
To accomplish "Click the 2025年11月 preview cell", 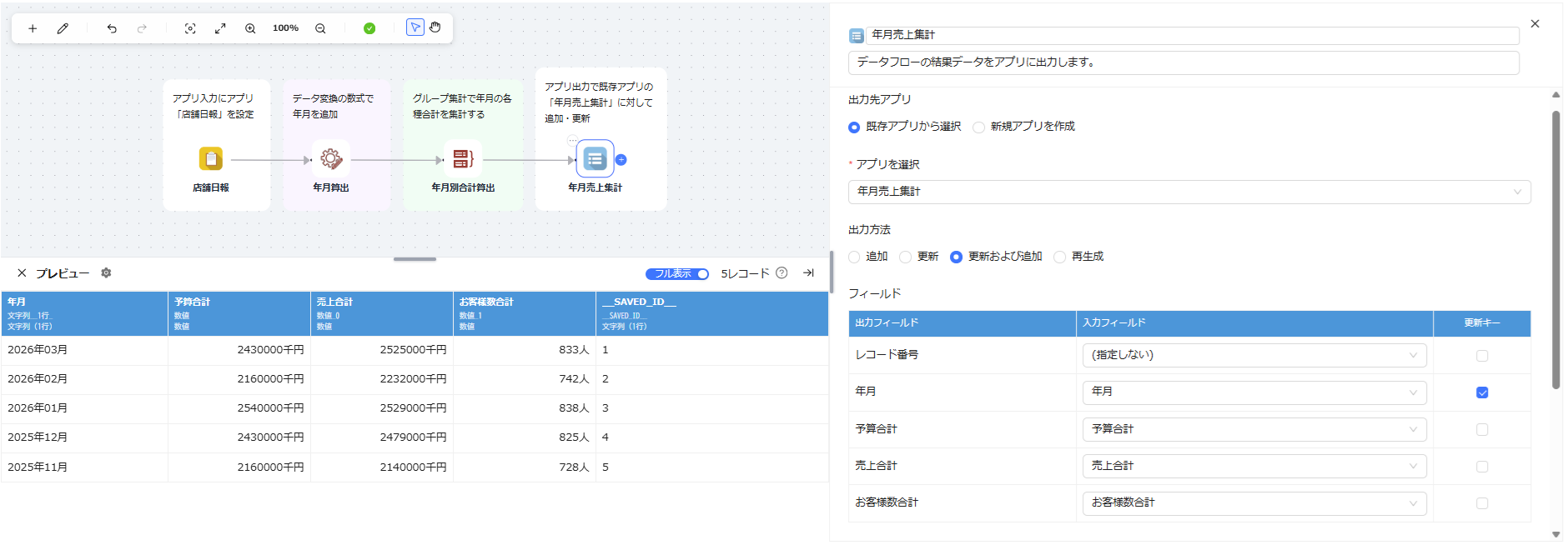I will pyautogui.click(x=84, y=467).
